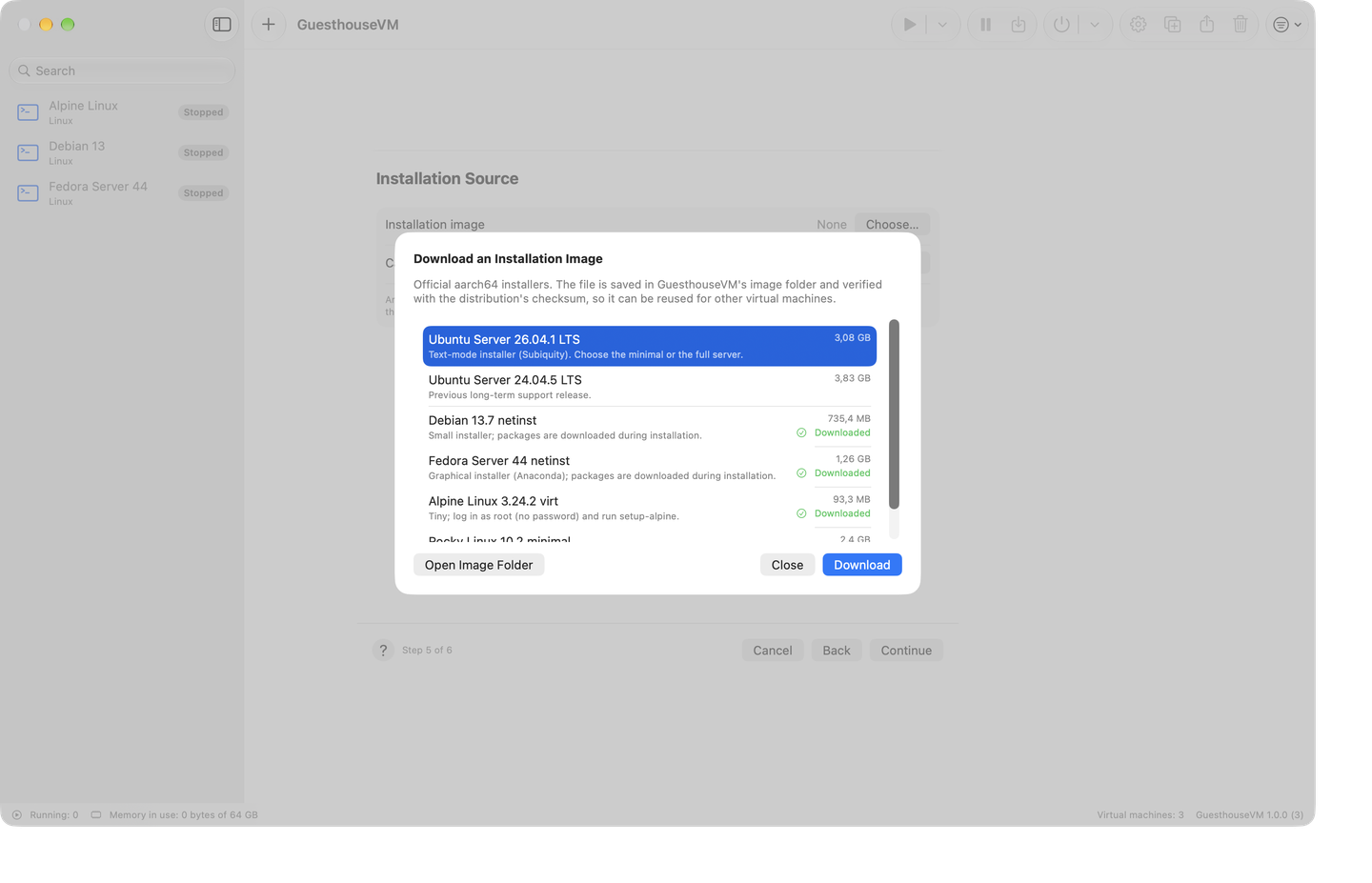Select Debian 13 VM in the sidebar
The width and height of the screenshot is (1372, 883).
tap(122, 152)
